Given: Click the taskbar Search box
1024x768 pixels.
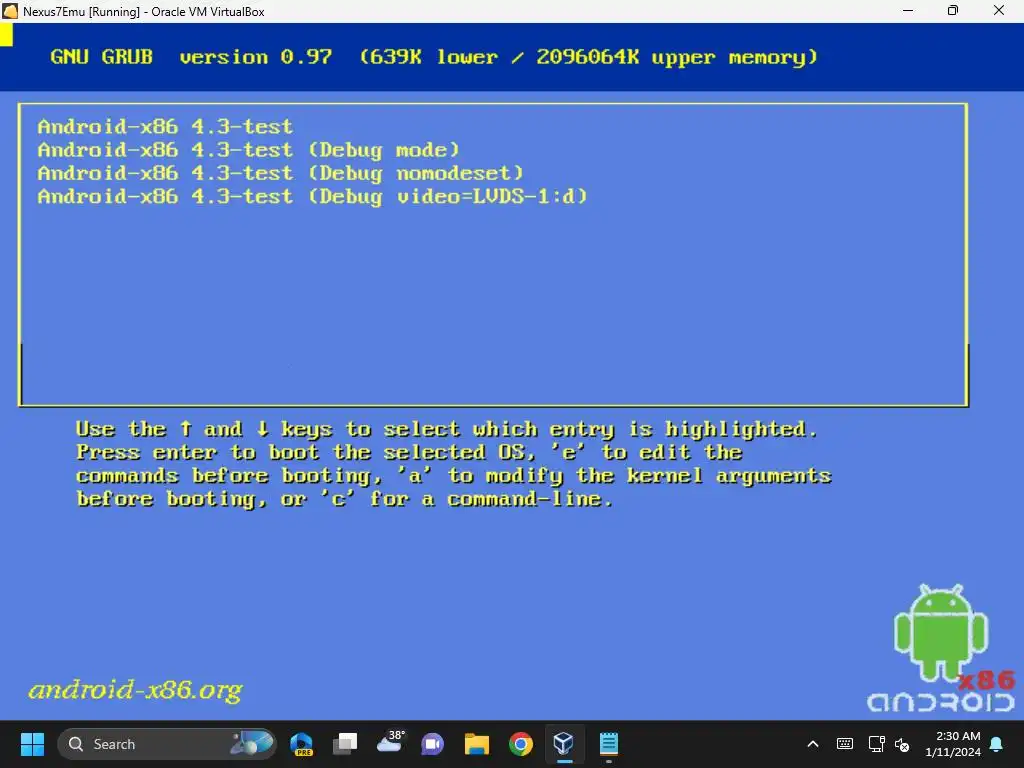Looking at the screenshot, I should (x=167, y=744).
